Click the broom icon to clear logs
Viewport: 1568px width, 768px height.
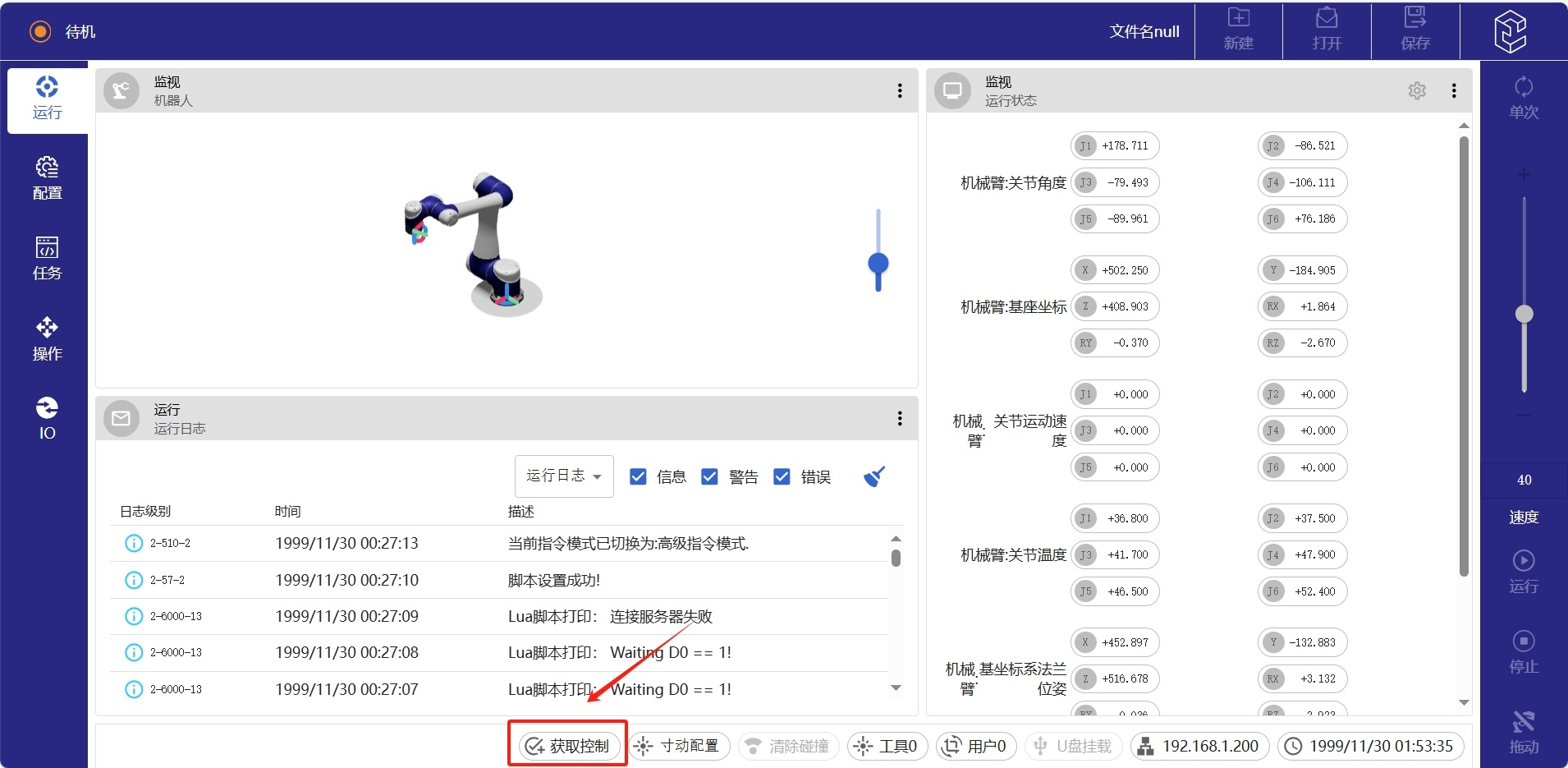(x=874, y=476)
